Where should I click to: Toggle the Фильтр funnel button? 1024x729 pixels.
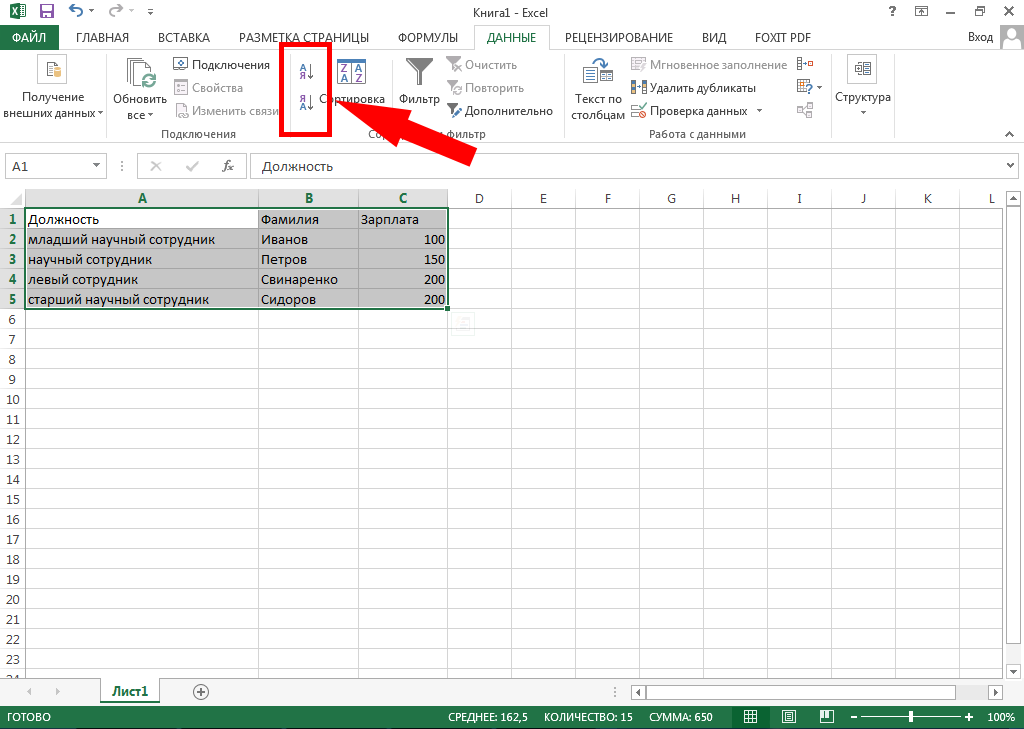419,78
